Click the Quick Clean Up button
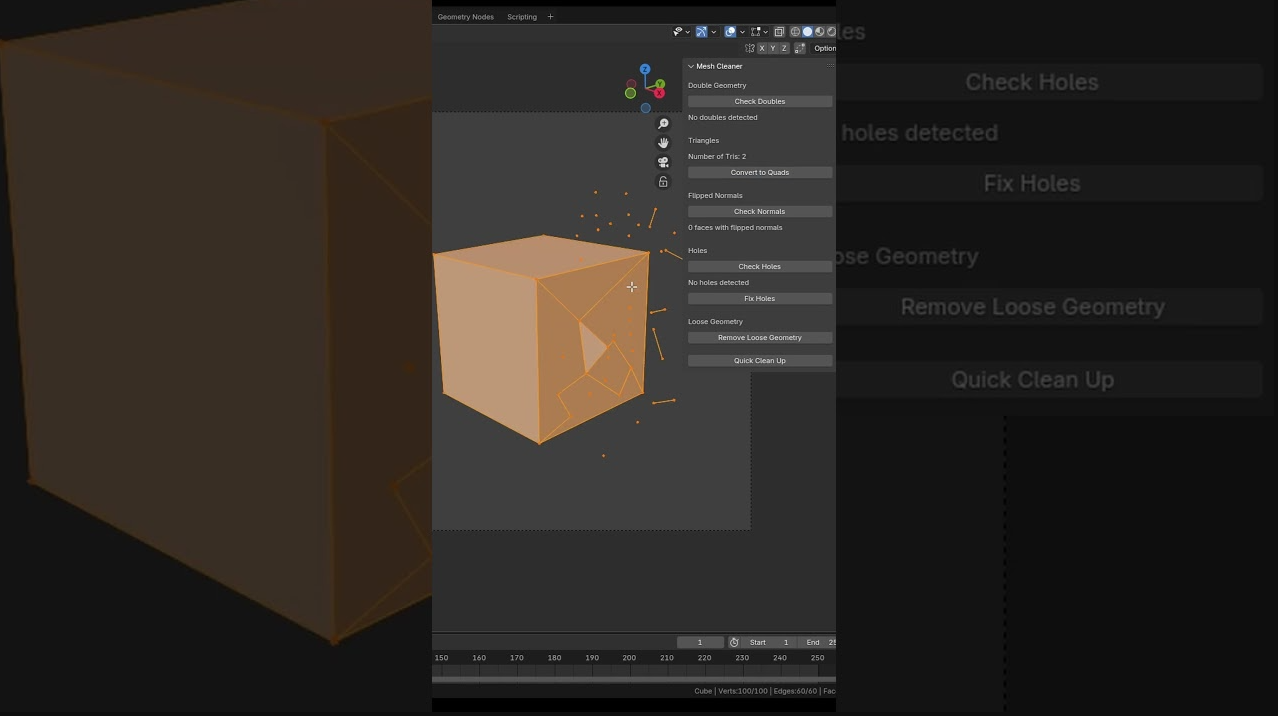 (x=760, y=360)
